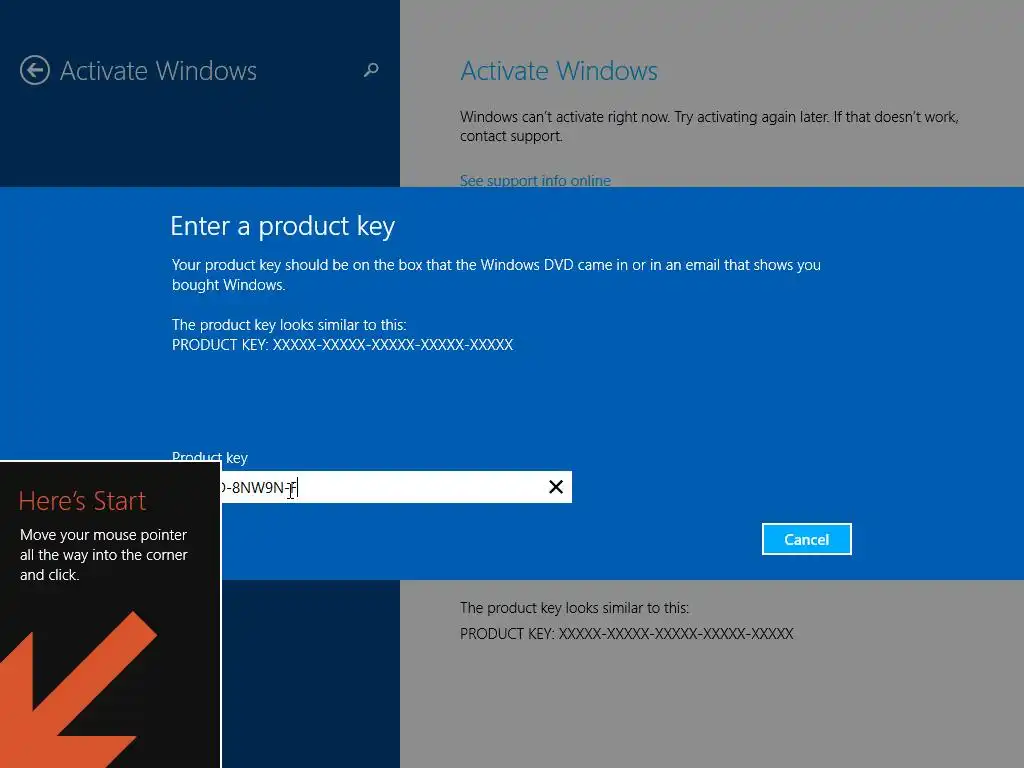Click the gray pane PRODUCT KEY example line
This screenshot has width=1024, height=768.
click(626, 633)
